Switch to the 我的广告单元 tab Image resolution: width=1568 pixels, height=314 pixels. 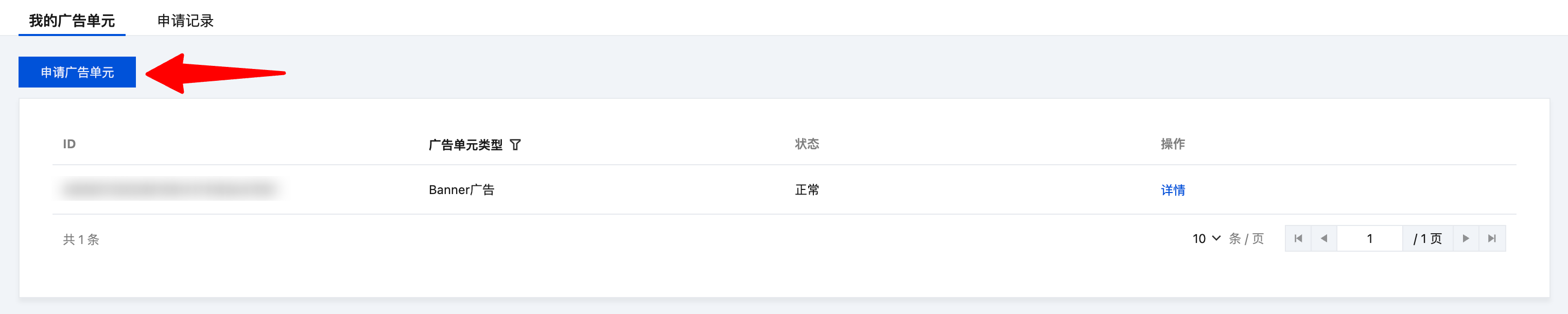tap(72, 21)
